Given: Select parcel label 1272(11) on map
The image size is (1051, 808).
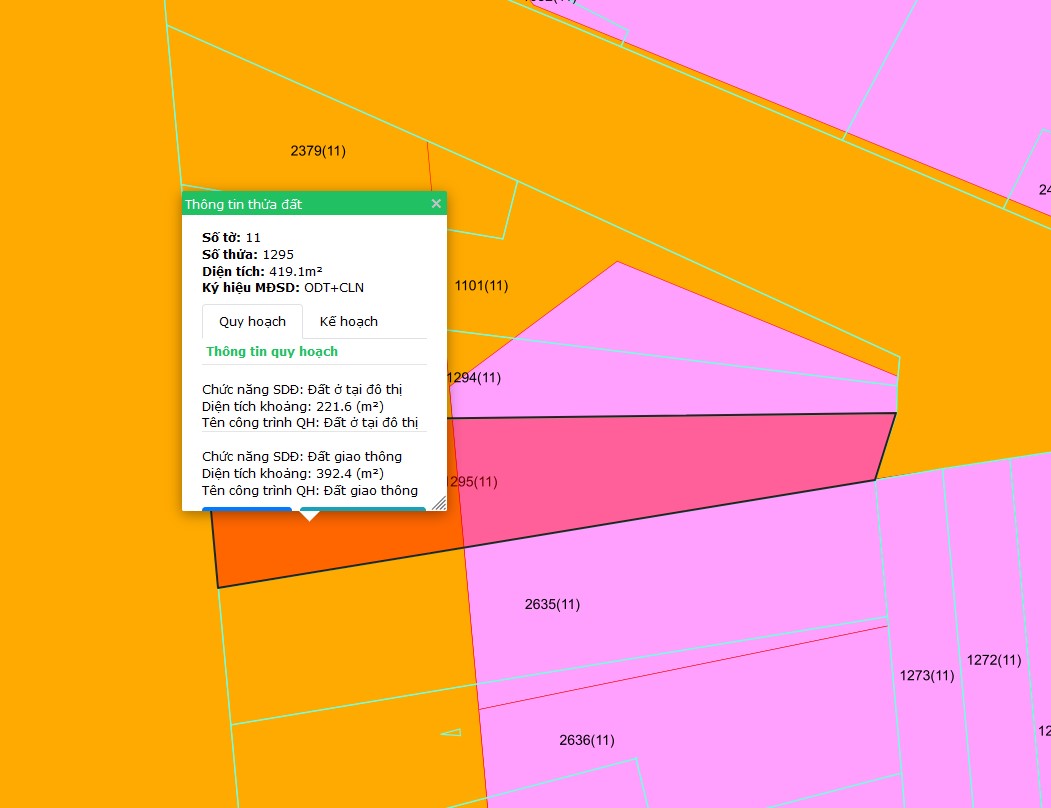Looking at the screenshot, I should pyautogui.click(x=994, y=660).
